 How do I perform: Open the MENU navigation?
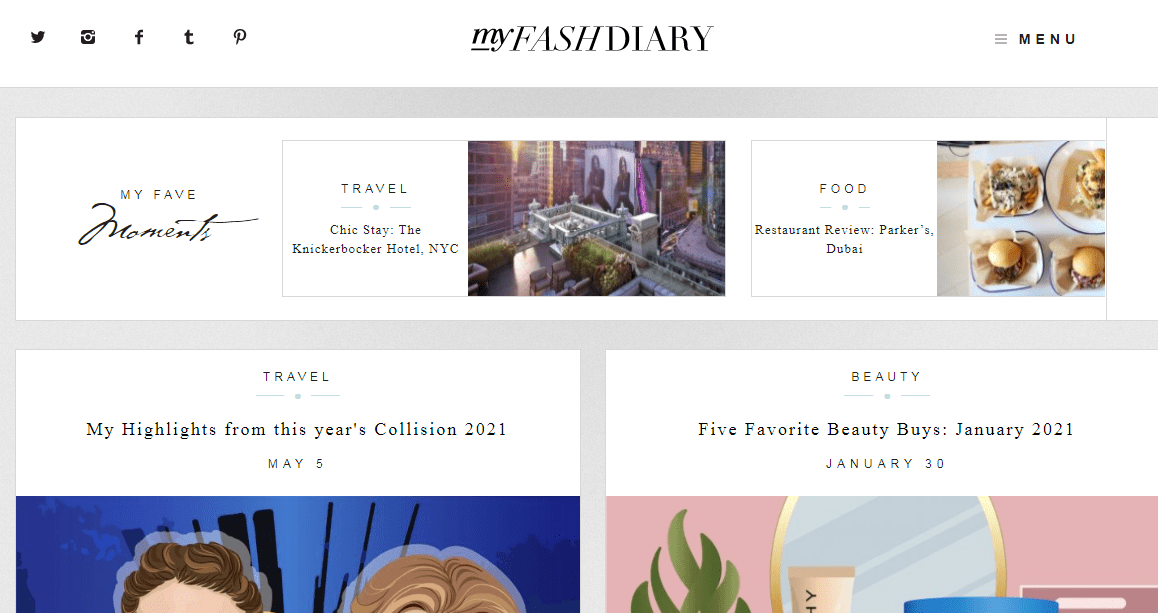coord(1047,39)
